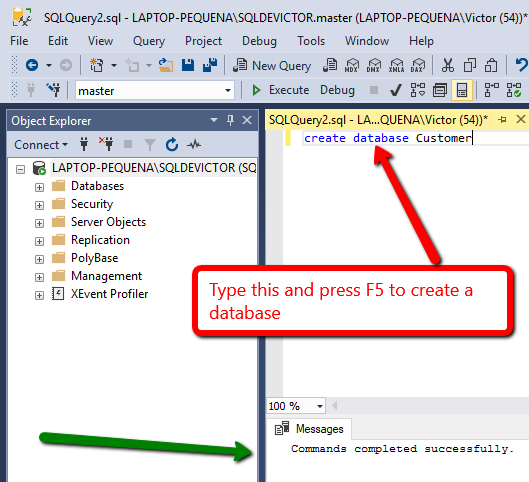Toggle Include Live Query Statistics
This screenshot has height=482, width=529.
coord(514,90)
